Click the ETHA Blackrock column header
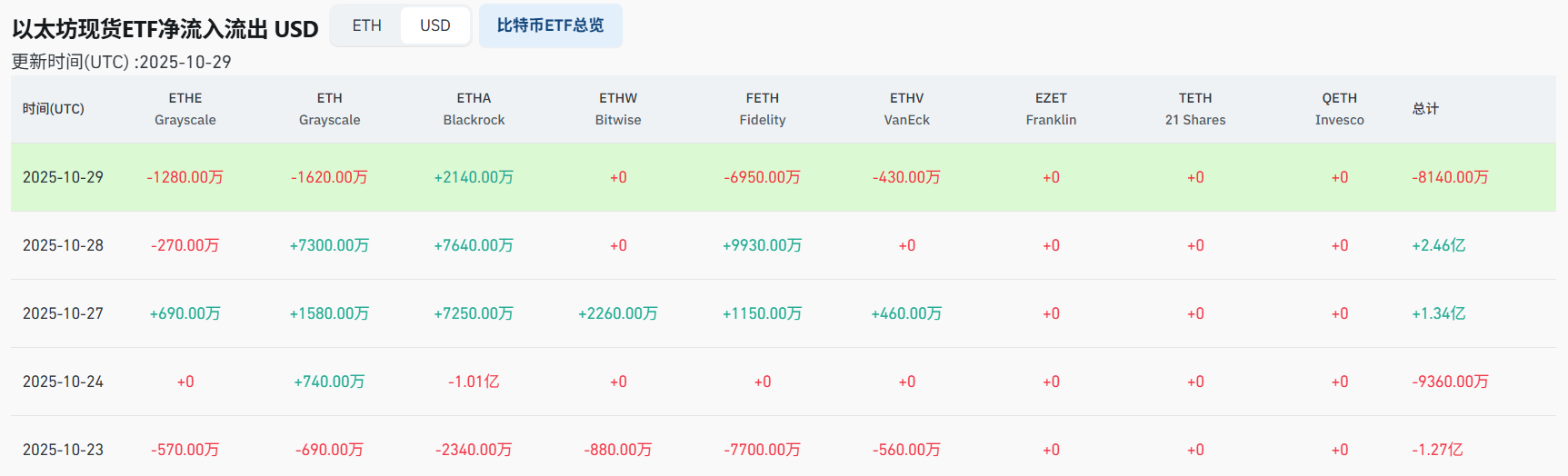The image size is (1568, 476). click(x=474, y=109)
